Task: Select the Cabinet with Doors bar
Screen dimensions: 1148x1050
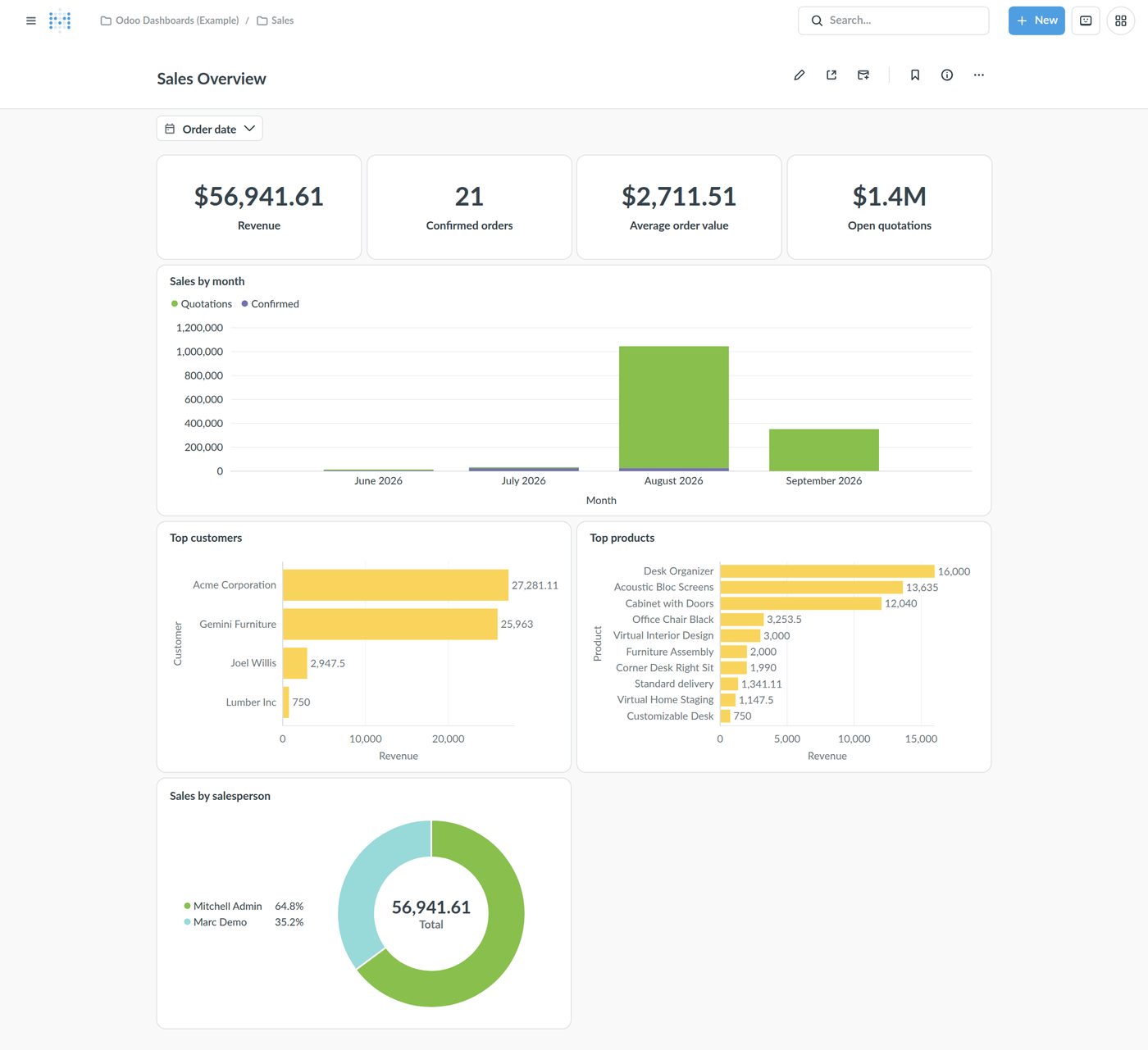Action: (801, 603)
